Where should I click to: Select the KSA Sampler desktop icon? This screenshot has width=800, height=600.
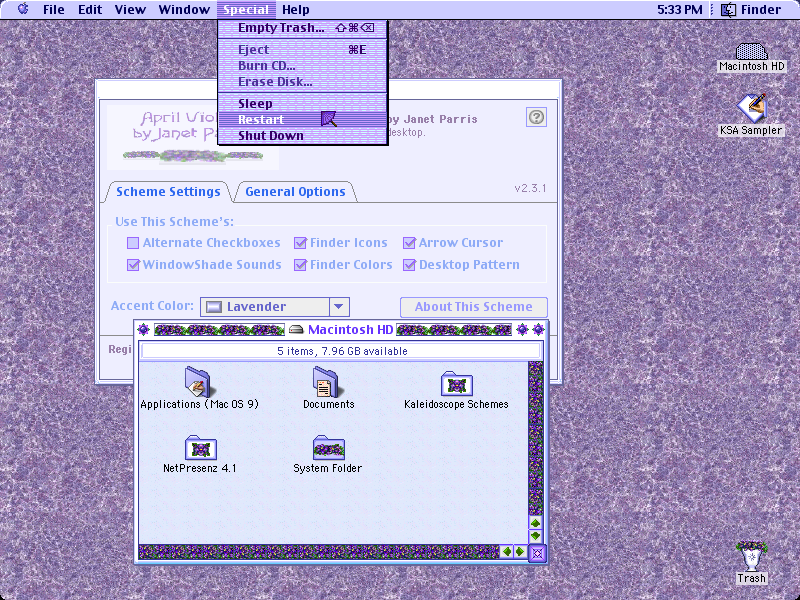752,107
